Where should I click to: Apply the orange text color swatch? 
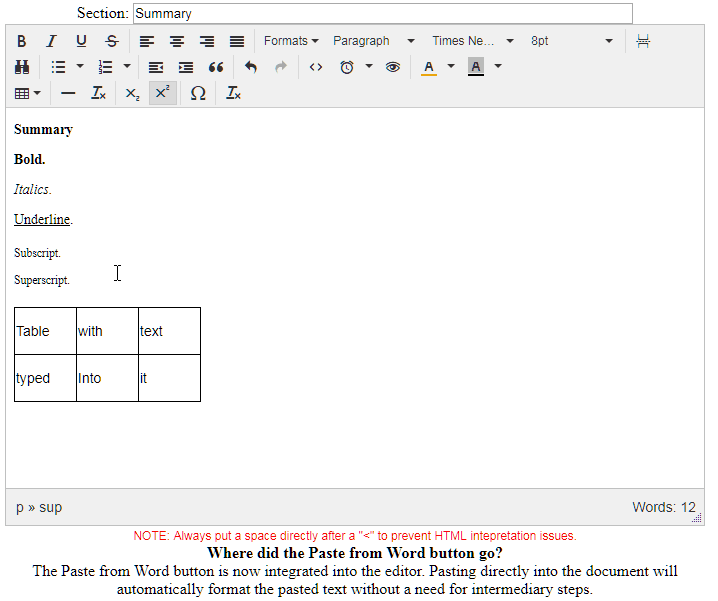pyautogui.click(x=429, y=67)
